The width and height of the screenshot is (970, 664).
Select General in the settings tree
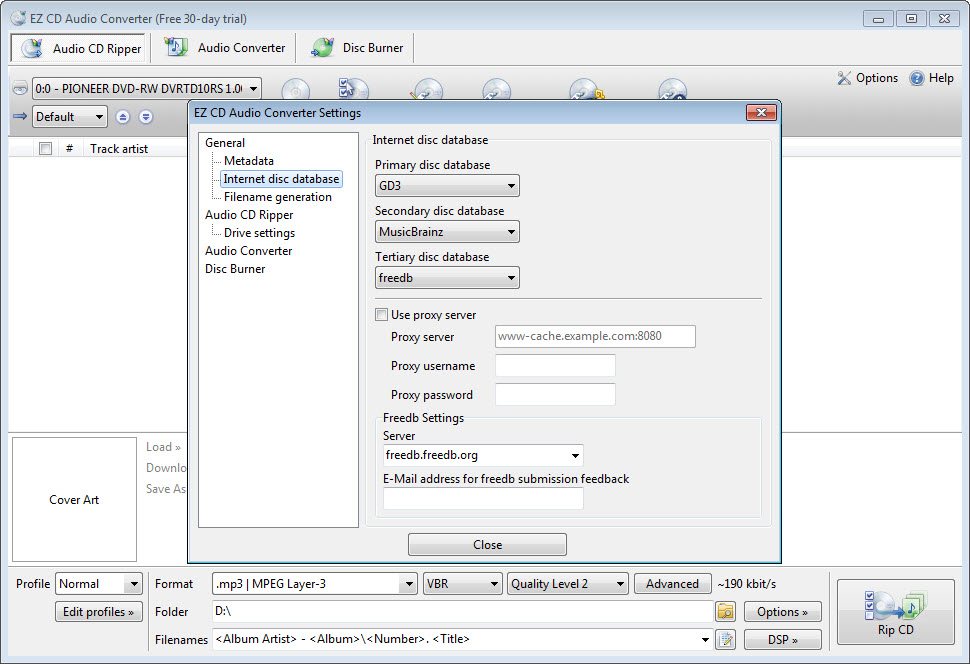[225, 142]
